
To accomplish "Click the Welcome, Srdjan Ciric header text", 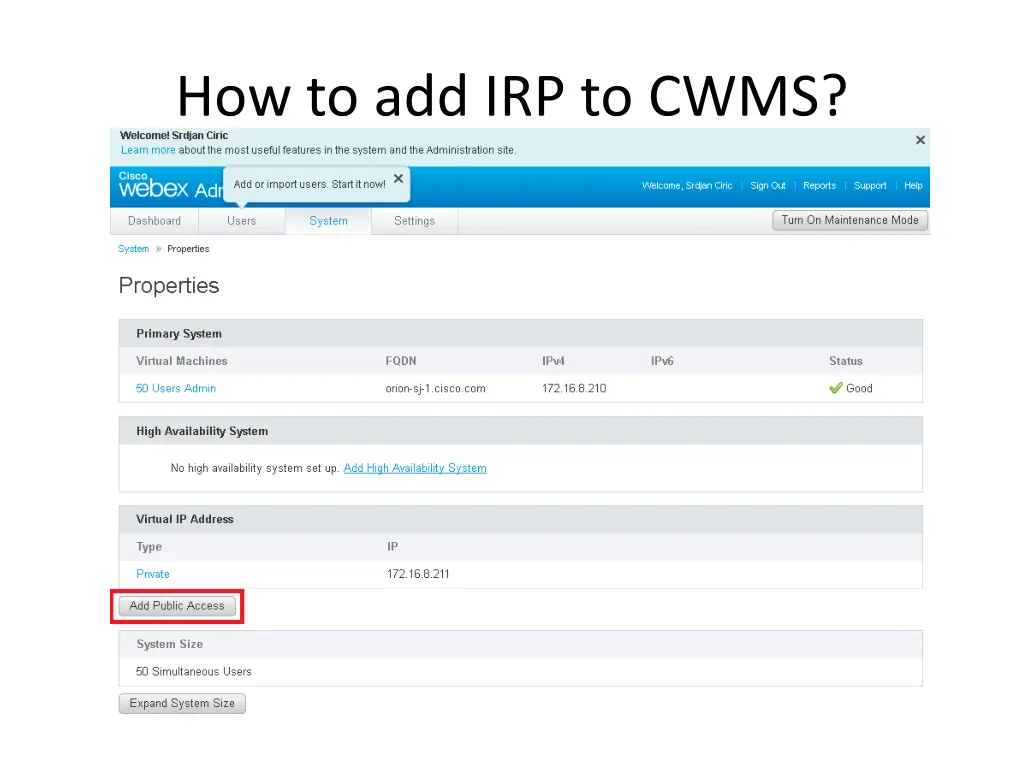I will [687, 185].
